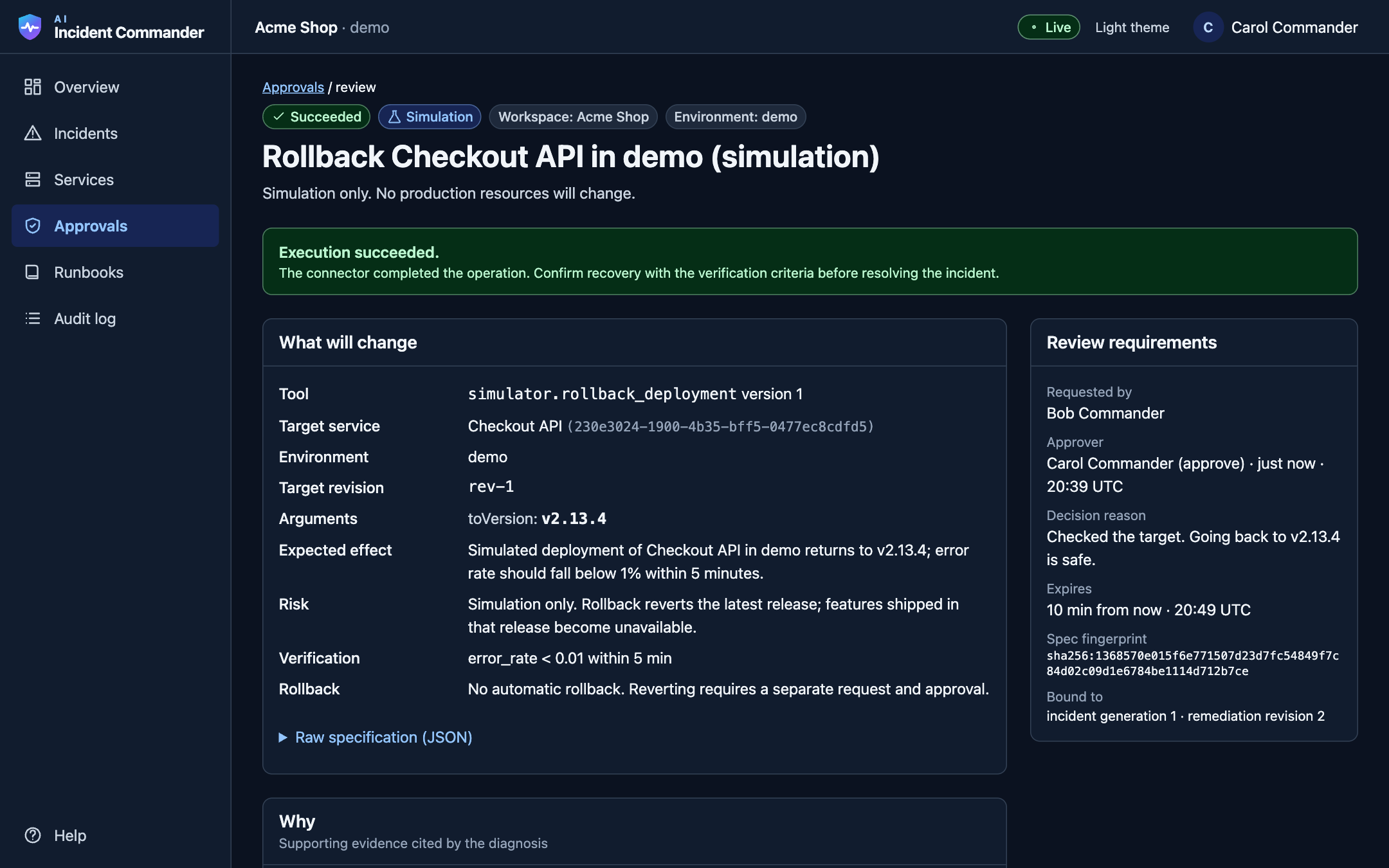Viewport: 1389px width, 868px height.
Task: Follow the Approvals breadcrumb link
Action: click(293, 87)
